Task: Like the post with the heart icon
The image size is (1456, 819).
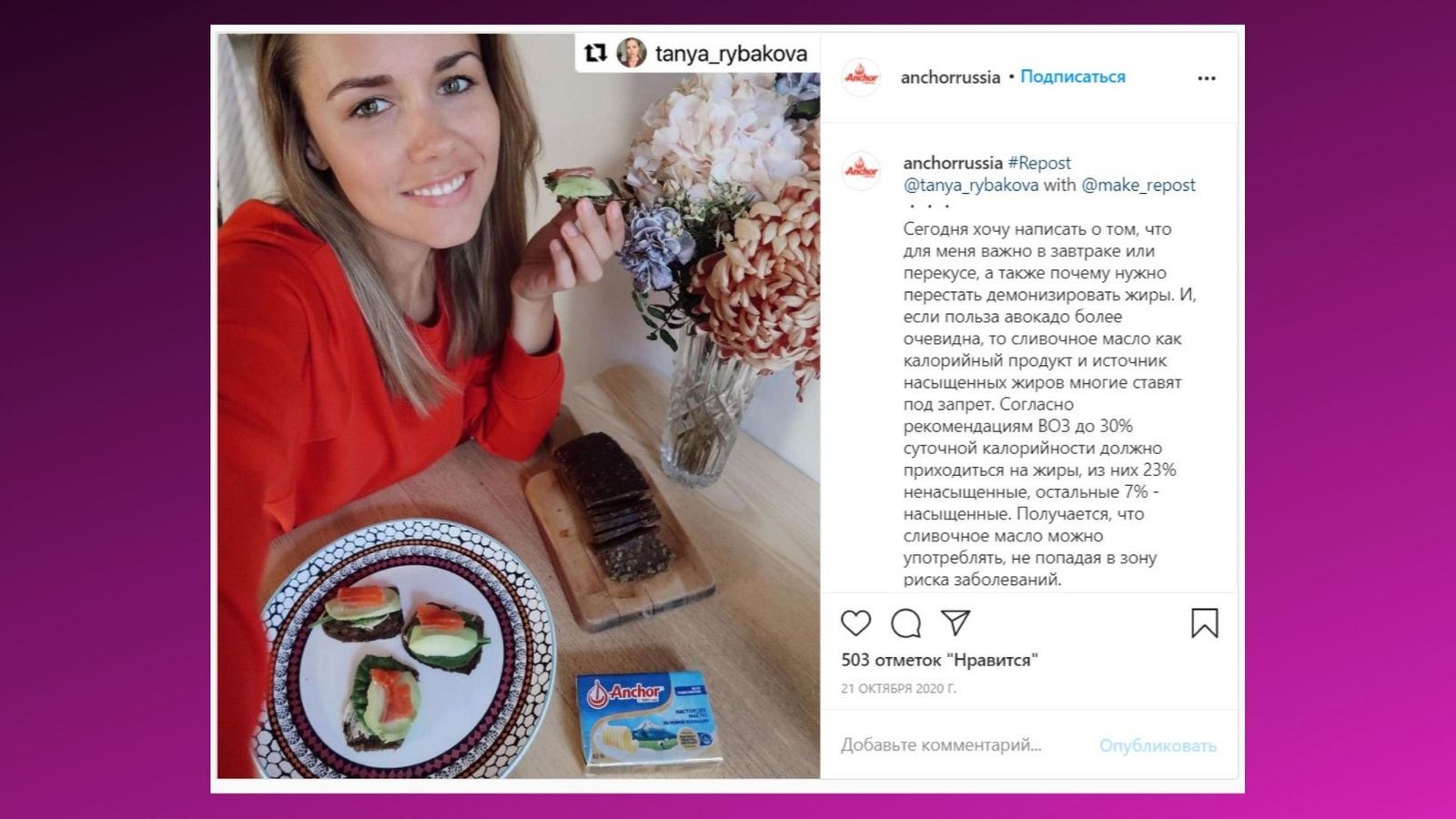Action: (855, 623)
